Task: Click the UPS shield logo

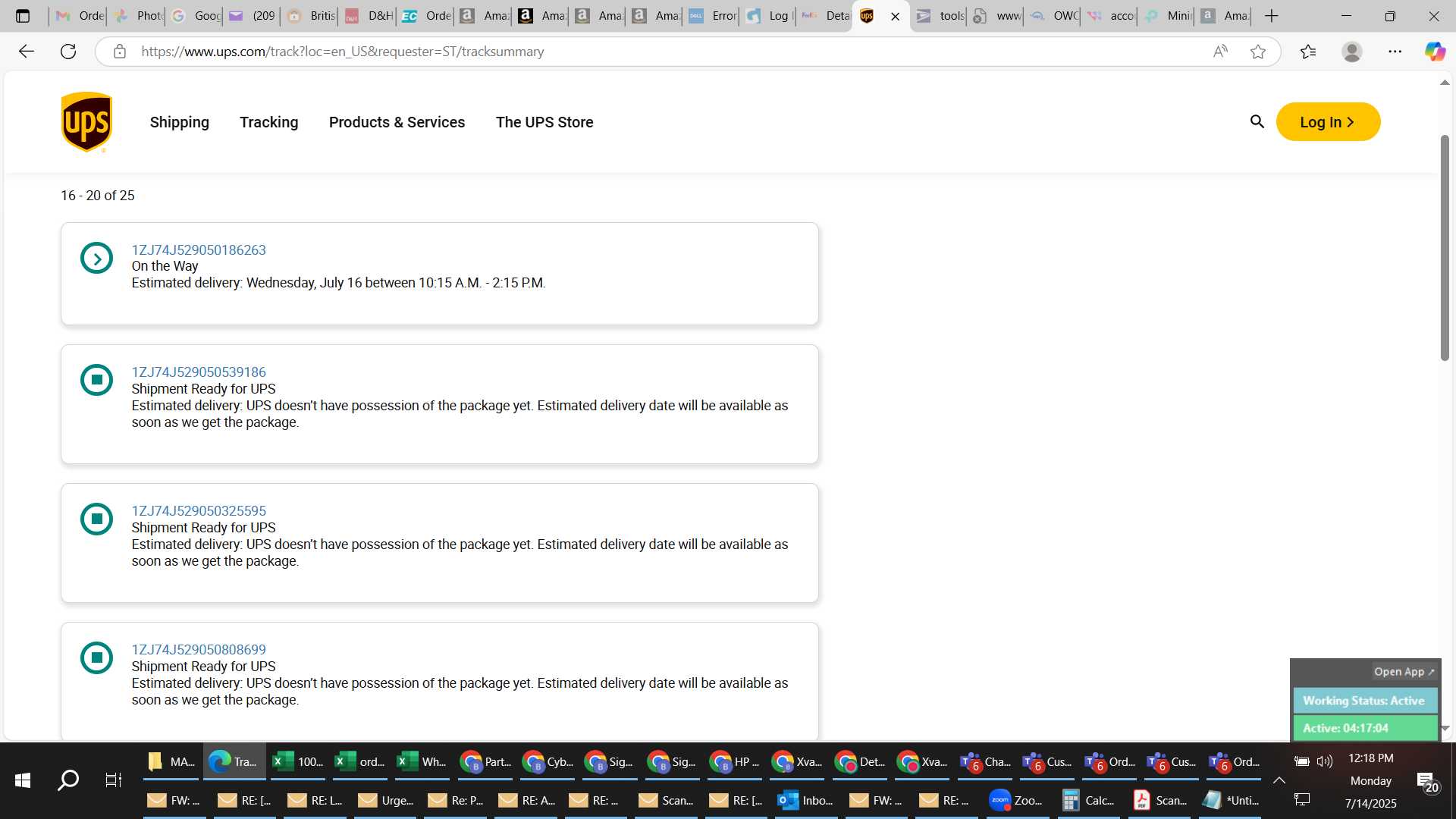Action: pos(86,122)
